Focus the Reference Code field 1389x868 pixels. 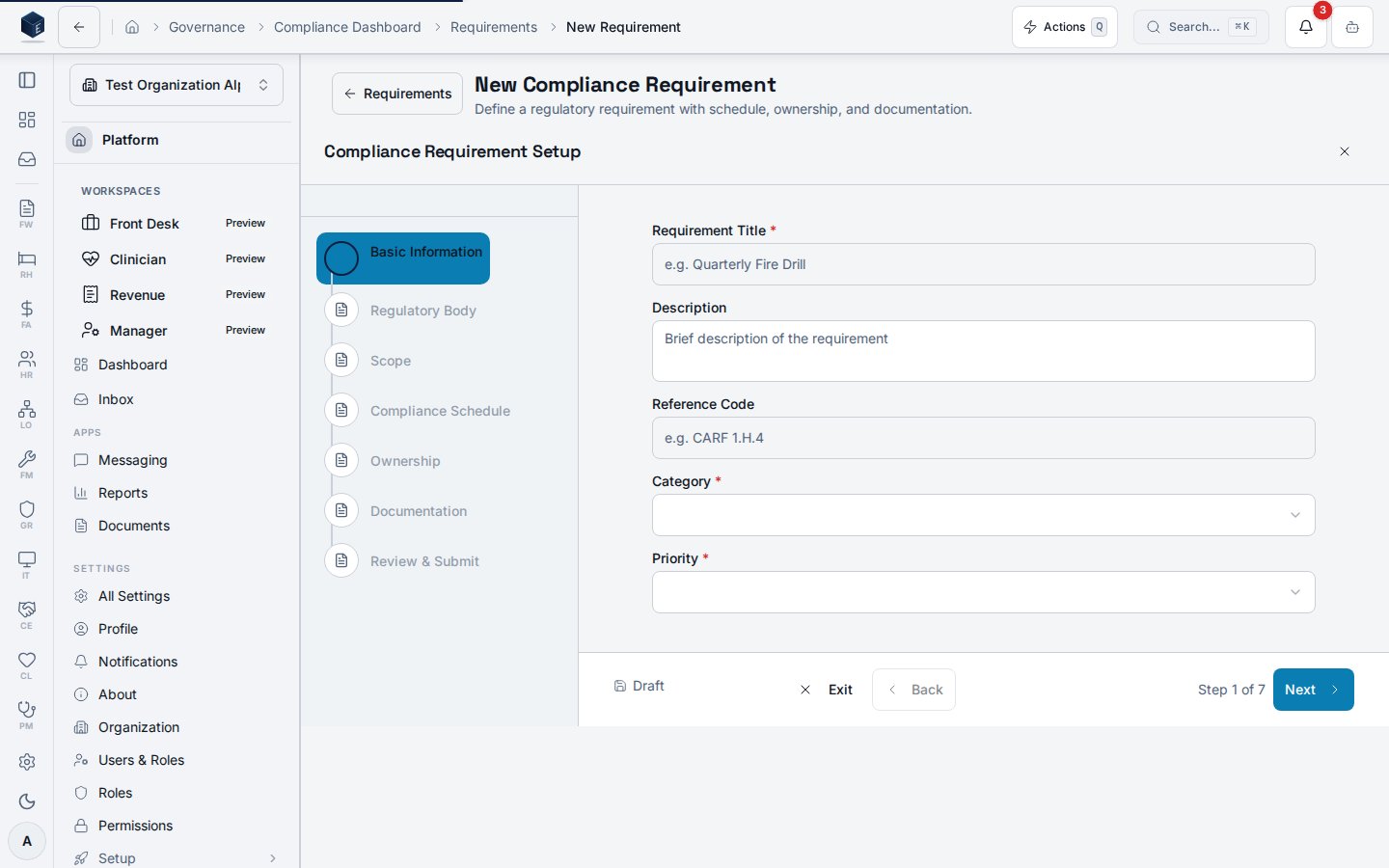click(983, 438)
